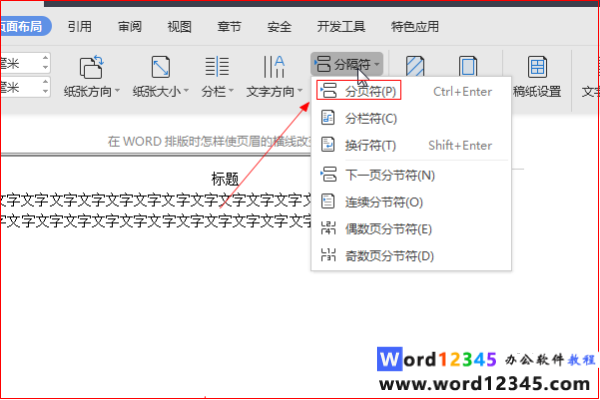Click the diagonal-striped page background icon

click(415, 67)
